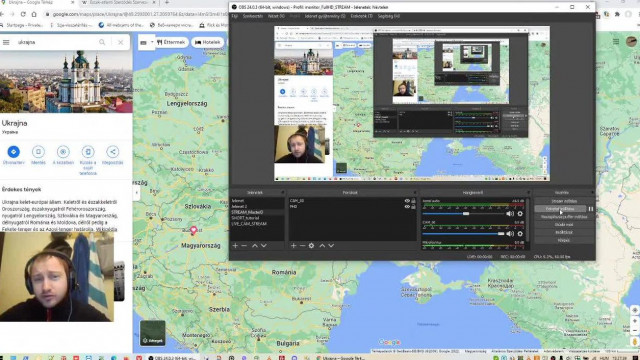Click A közelben nearby icon

point(63,152)
